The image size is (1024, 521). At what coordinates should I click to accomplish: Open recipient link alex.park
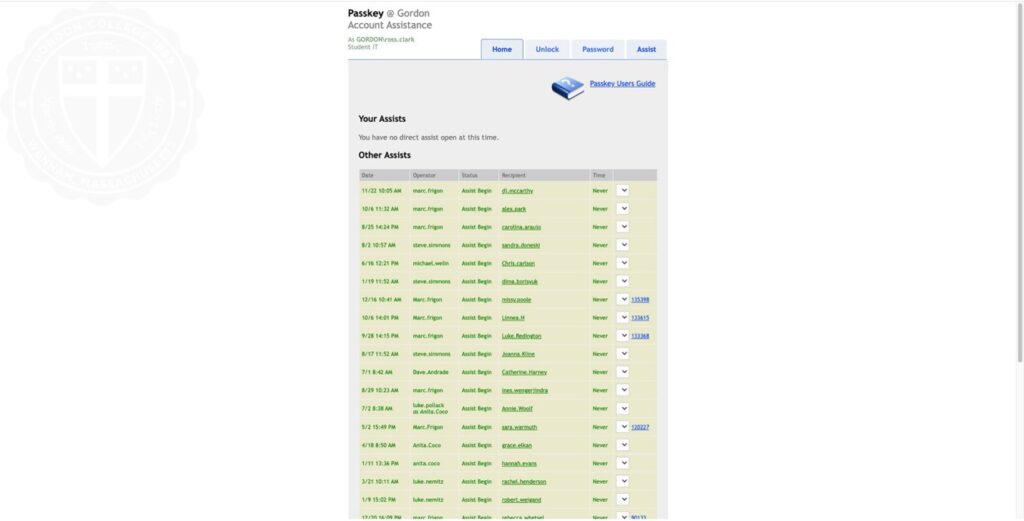pos(514,209)
